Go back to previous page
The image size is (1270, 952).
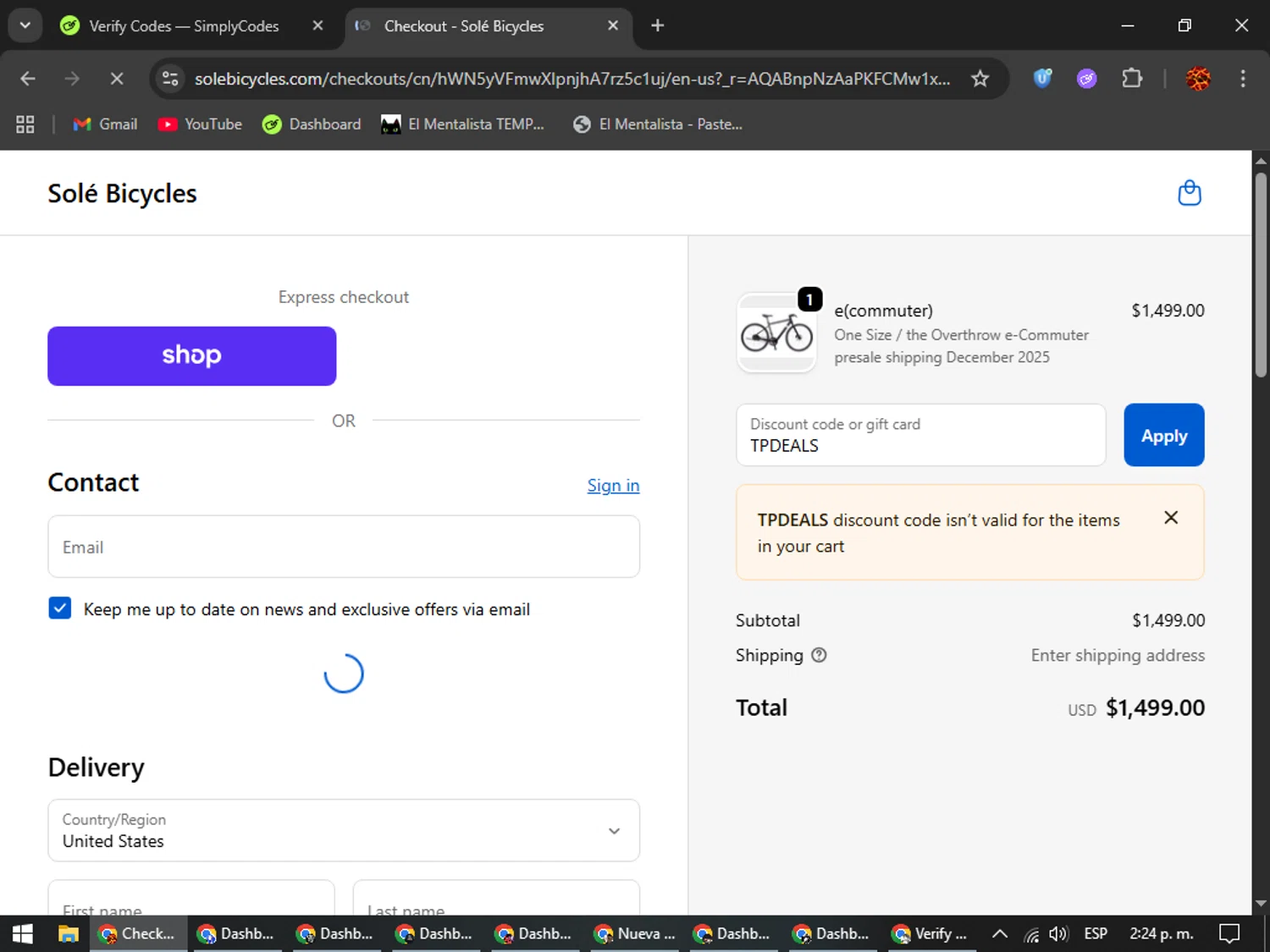click(x=28, y=79)
